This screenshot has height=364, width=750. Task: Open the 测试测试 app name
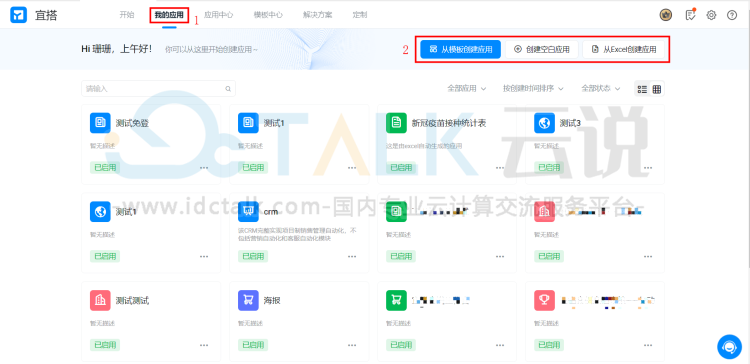132,300
